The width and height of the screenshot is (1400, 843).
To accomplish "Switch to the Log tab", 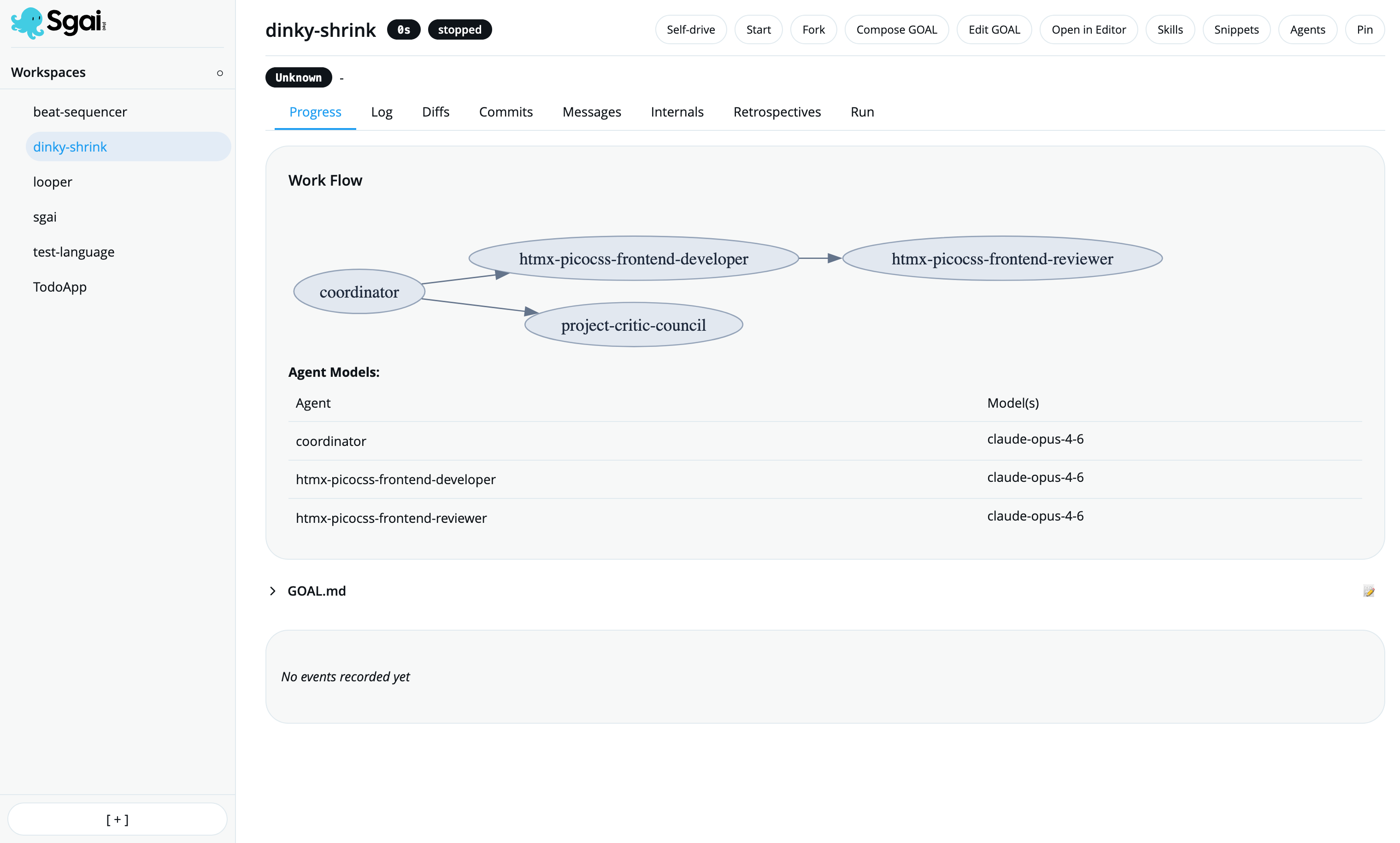I will coord(381,112).
